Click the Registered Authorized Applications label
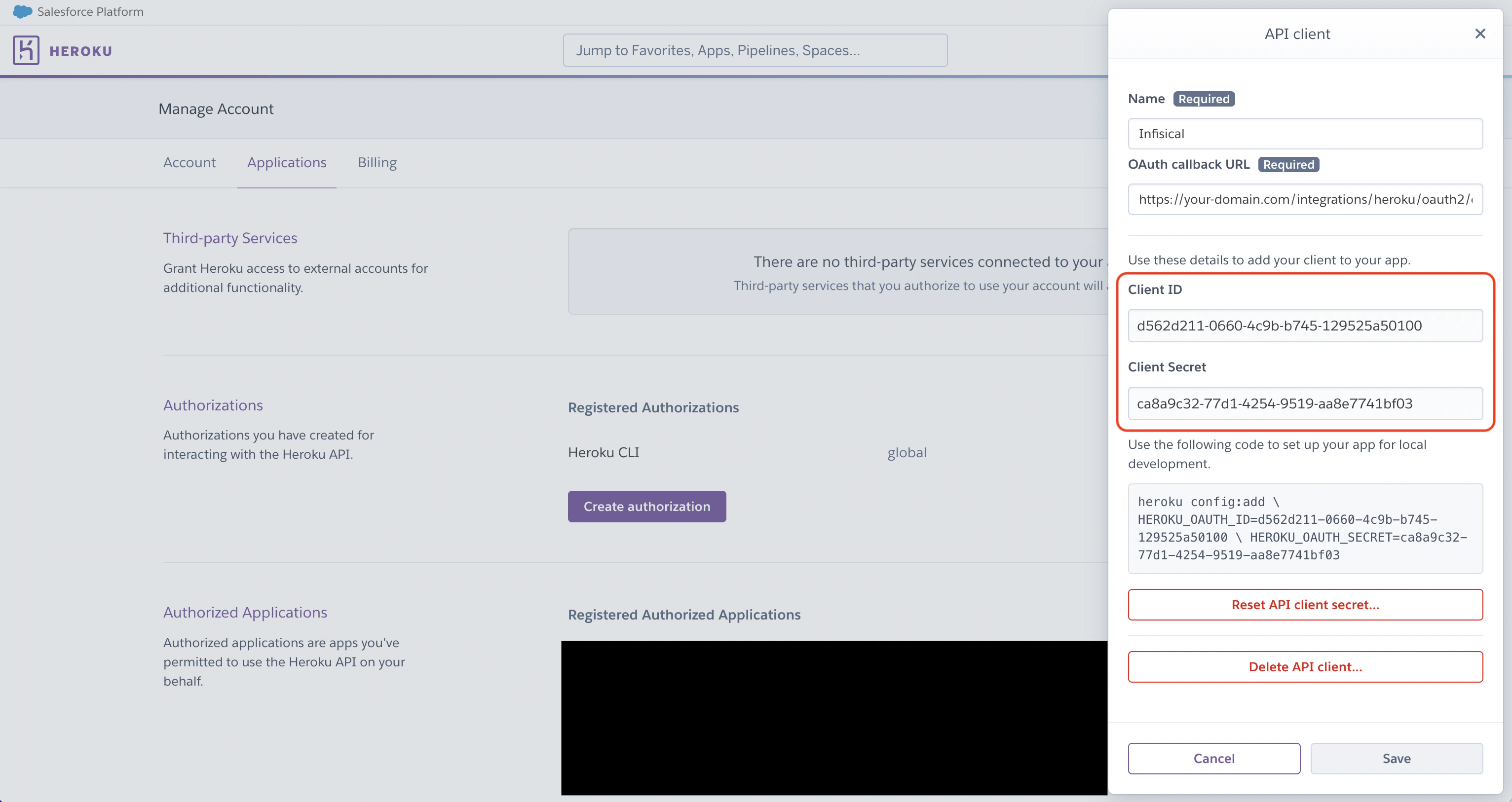 click(684, 615)
